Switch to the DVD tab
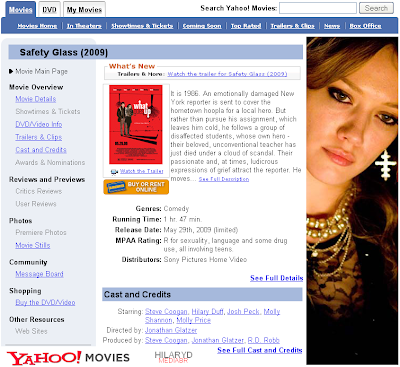The height and width of the screenshot is (367, 400). [49, 10]
